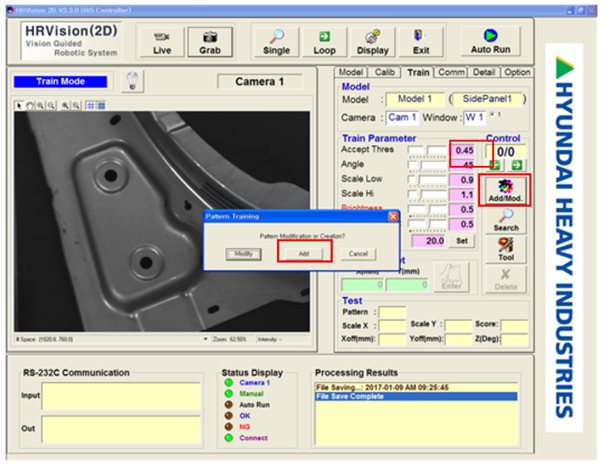Go to next pattern with right green arrow
This screenshot has height=464, width=605.
coord(516,165)
